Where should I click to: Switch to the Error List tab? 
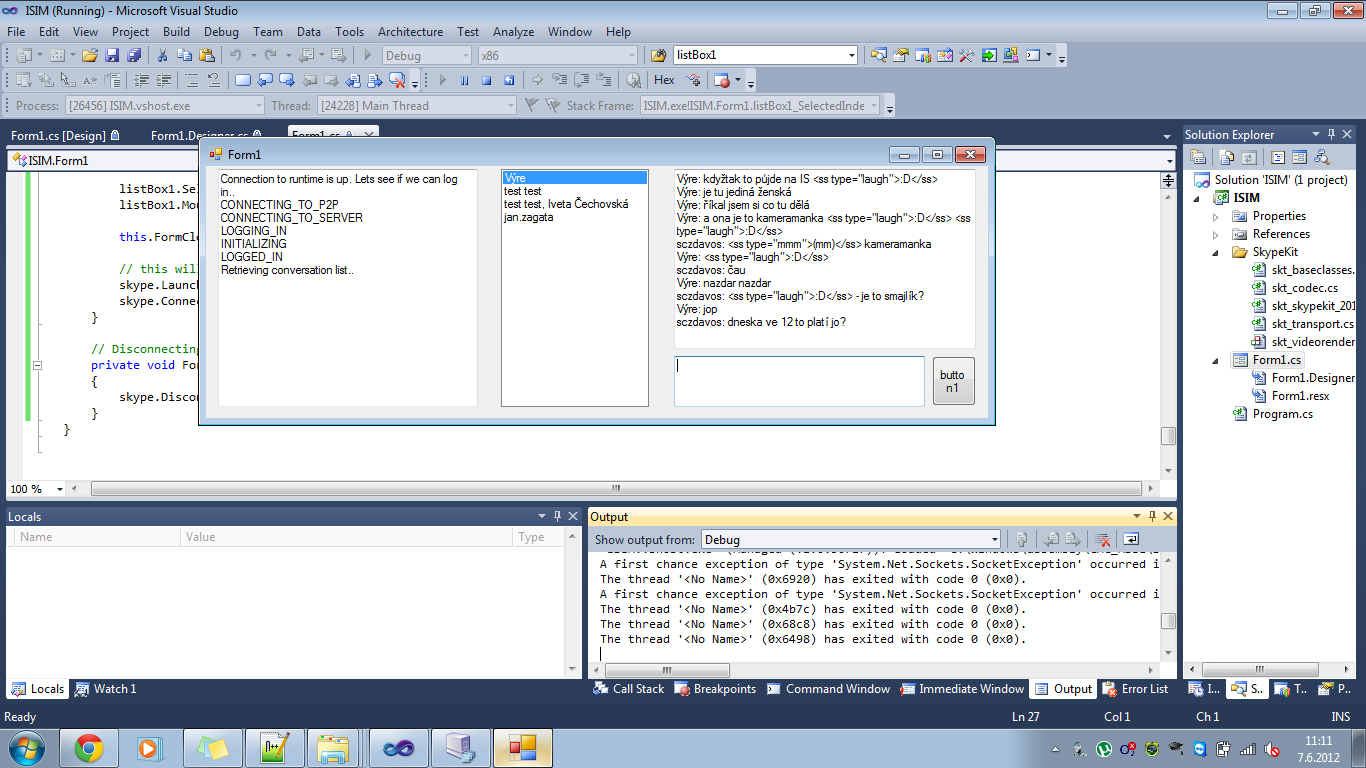pos(1135,689)
